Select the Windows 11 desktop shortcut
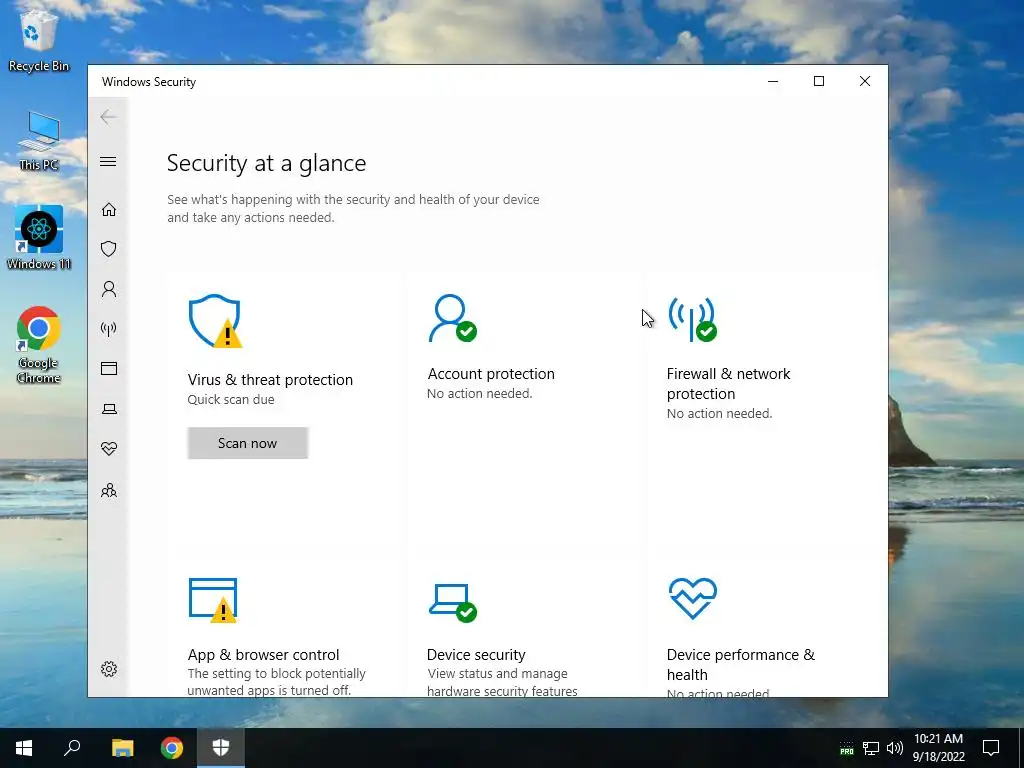Viewport: 1024px width, 768px height. (x=39, y=238)
